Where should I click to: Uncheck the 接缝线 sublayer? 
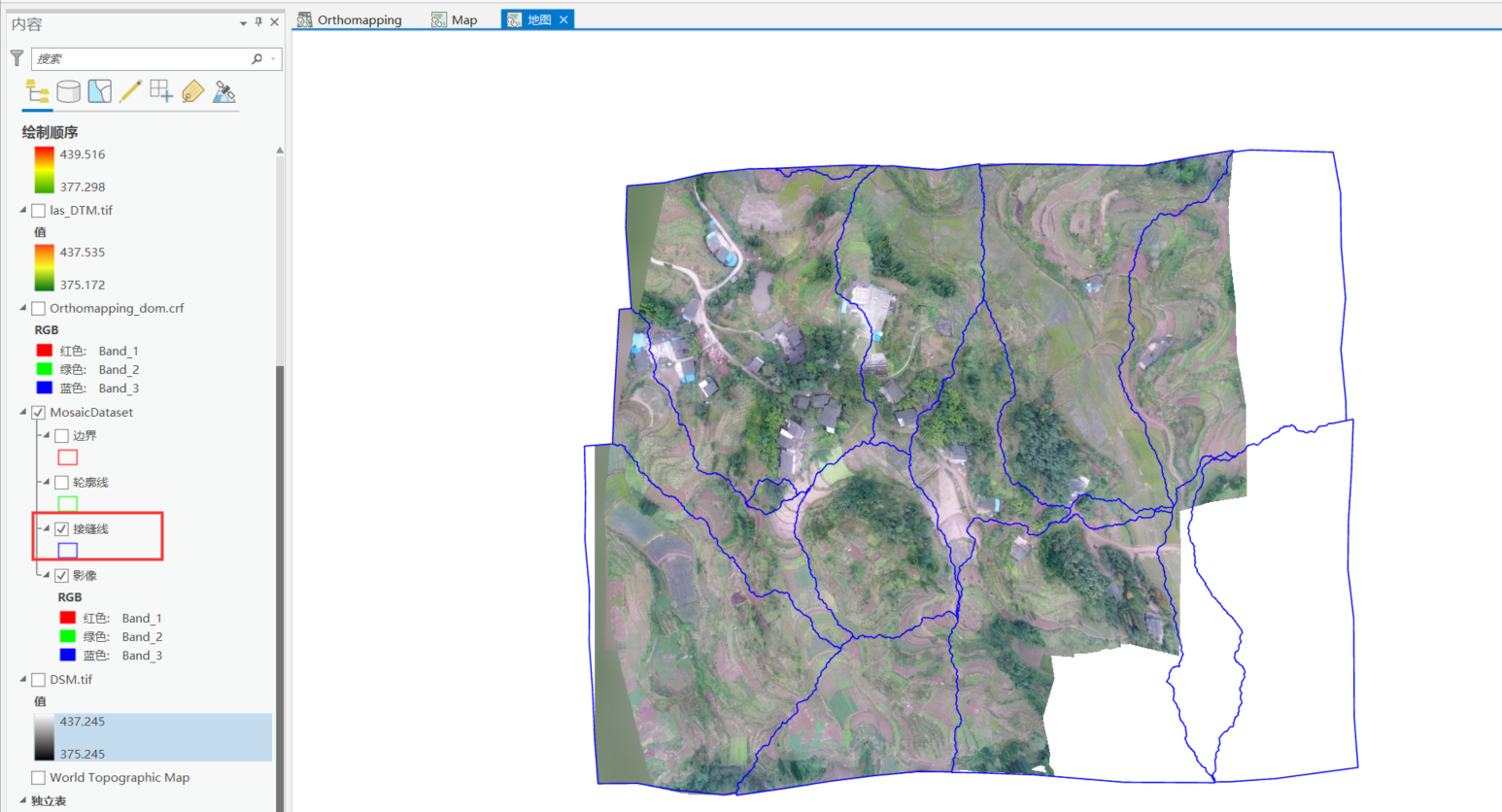(x=62, y=528)
